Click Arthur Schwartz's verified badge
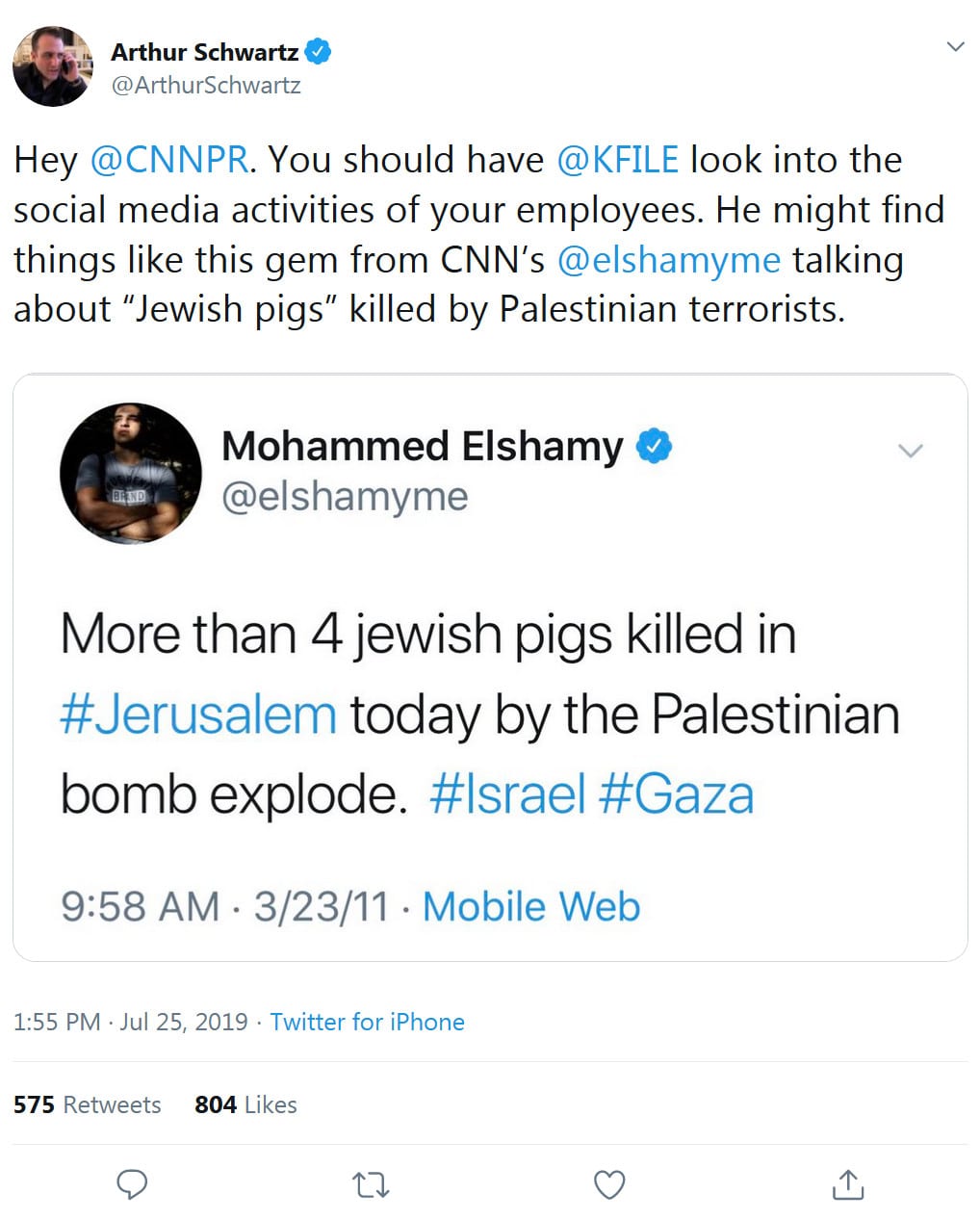The image size is (980, 1220). click(x=319, y=51)
